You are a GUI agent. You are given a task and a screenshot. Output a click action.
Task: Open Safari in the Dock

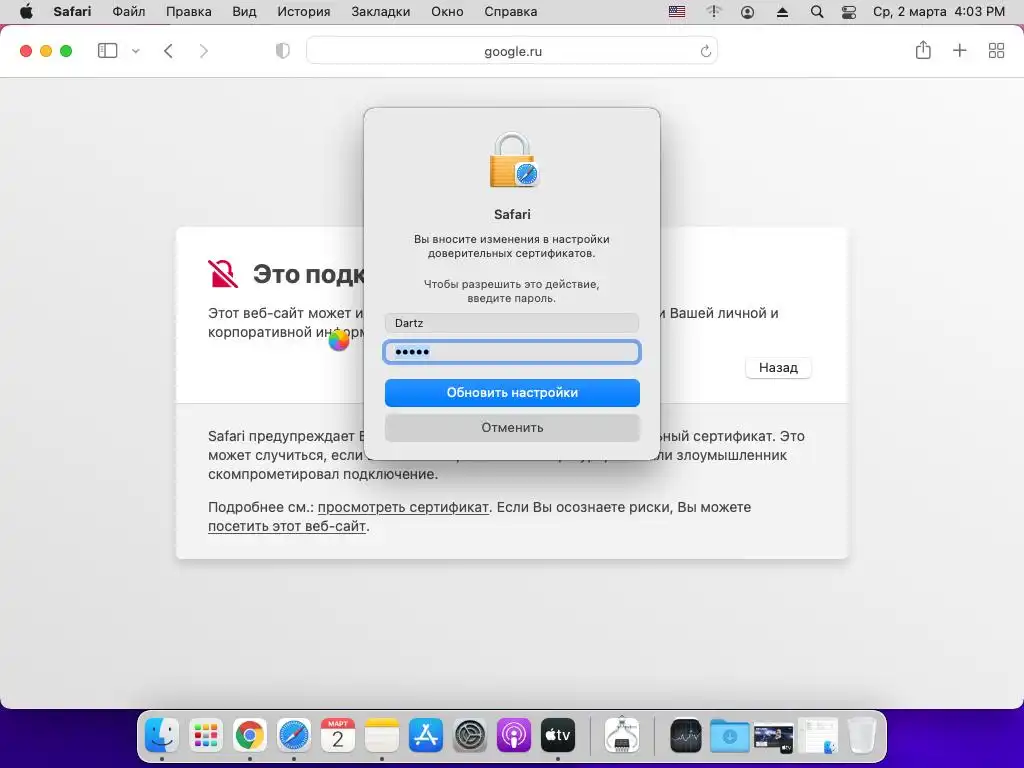pyautogui.click(x=293, y=735)
